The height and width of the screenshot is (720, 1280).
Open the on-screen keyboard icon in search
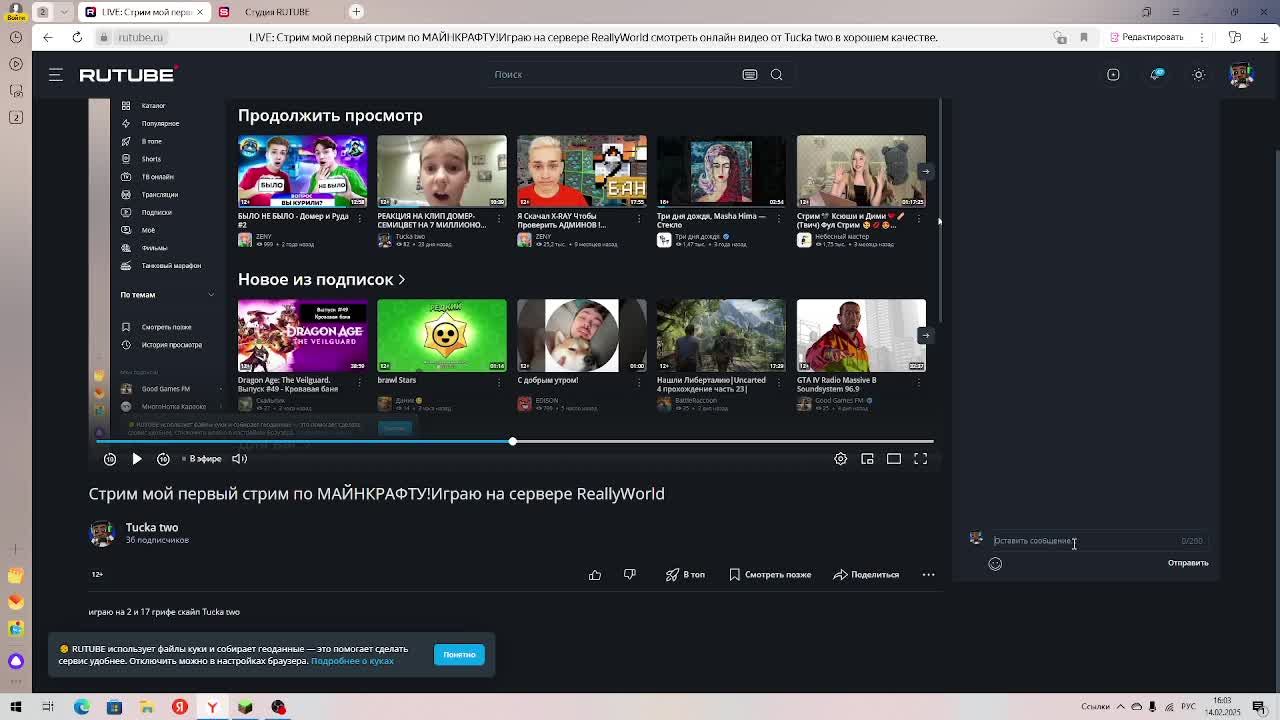click(x=749, y=75)
